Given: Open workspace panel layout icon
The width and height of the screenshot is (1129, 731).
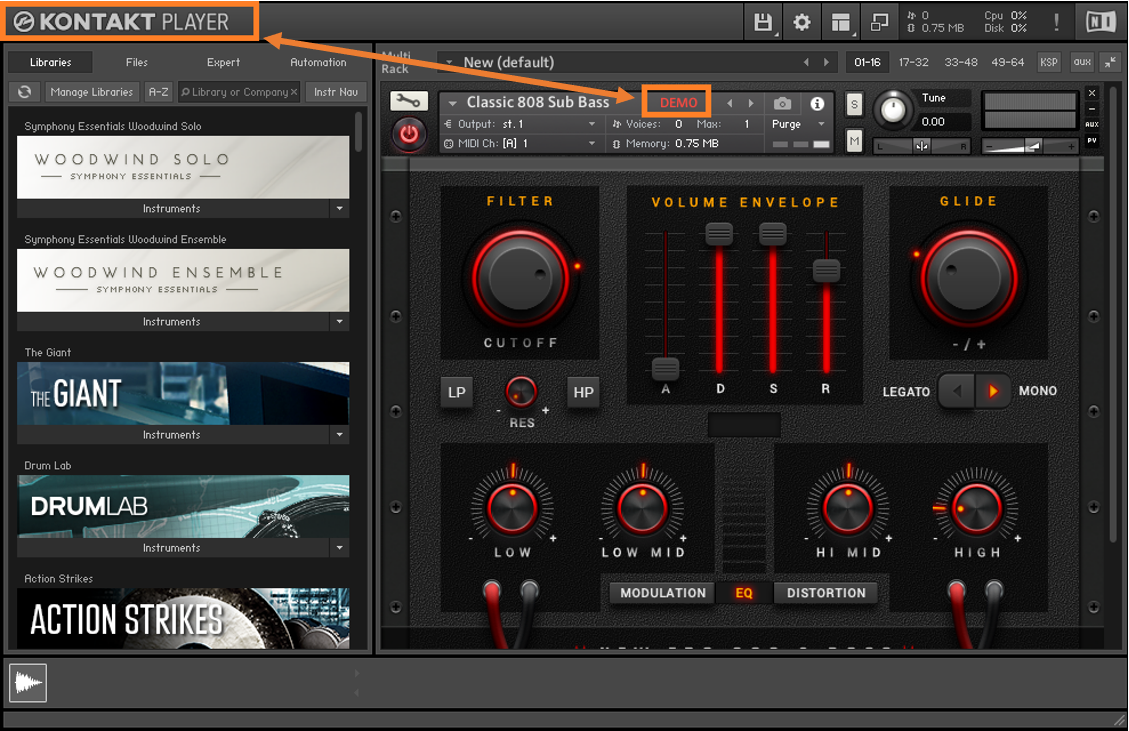Looking at the screenshot, I should pos(840,22).
